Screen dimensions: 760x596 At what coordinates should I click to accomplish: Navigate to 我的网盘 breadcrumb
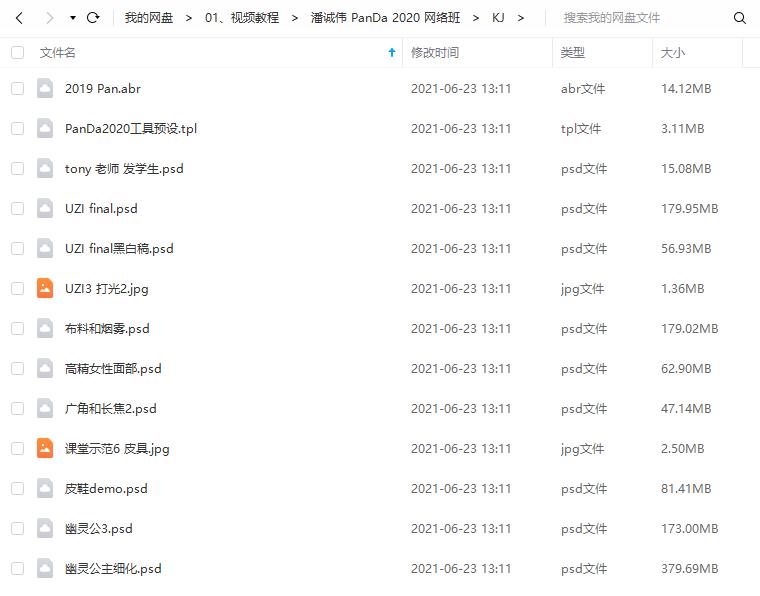(148, 18)
